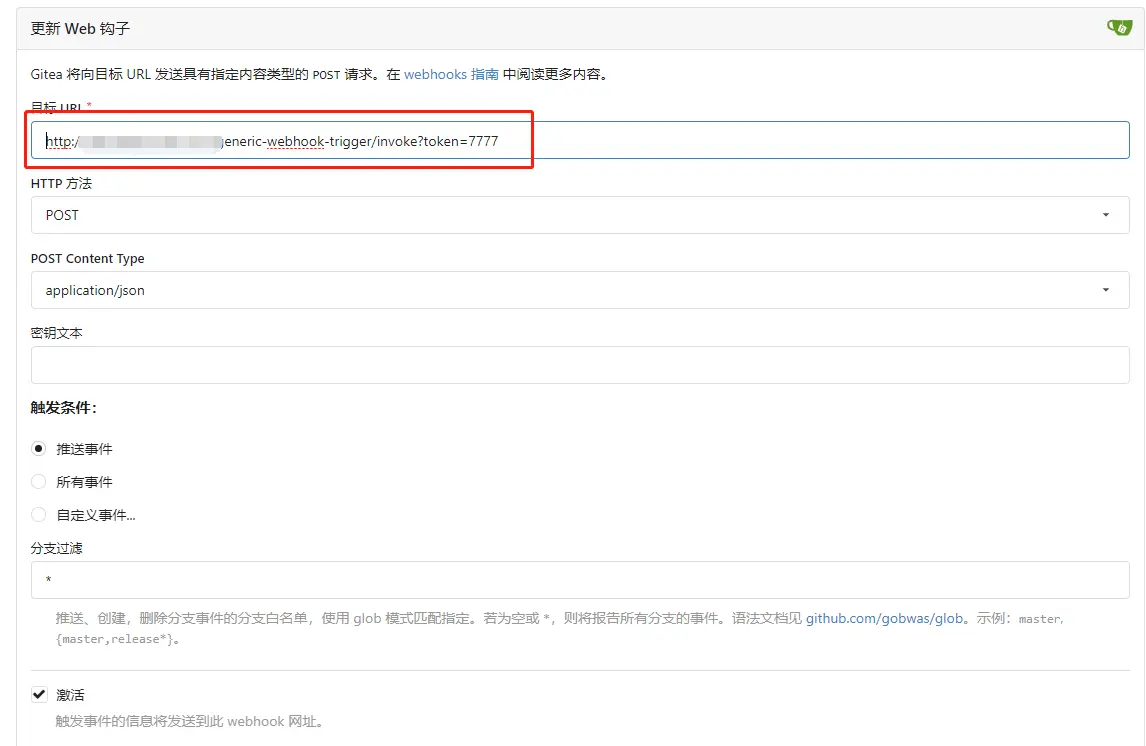Click the green Gitea cup icon
Screen dimensions: 1146x746
click(1118, 28)
